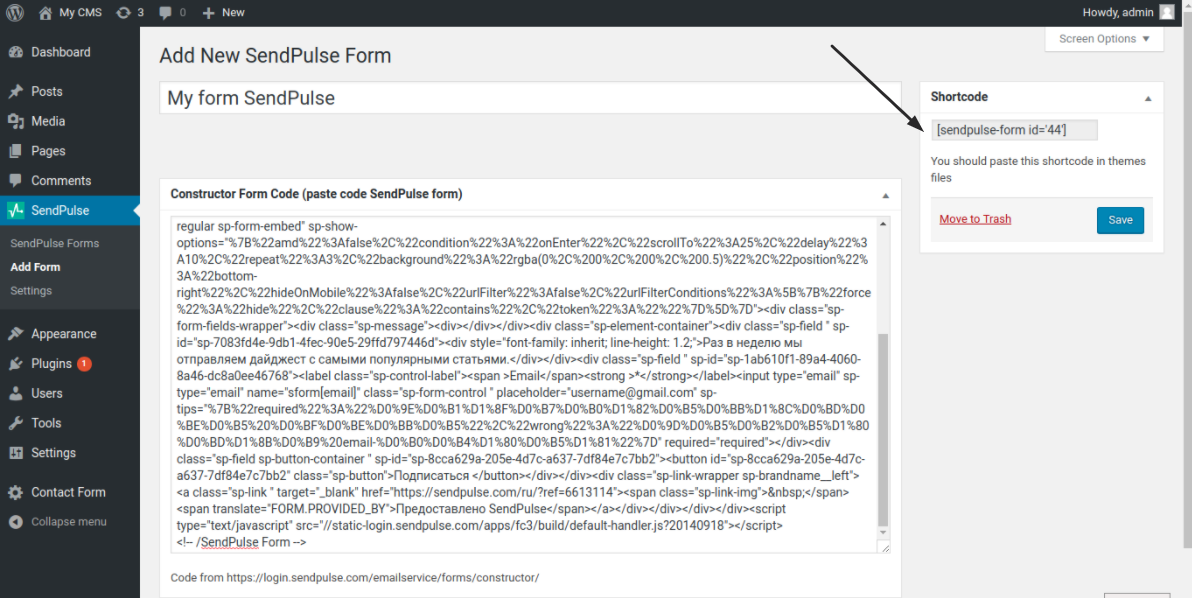Viewport: 1192px width, 598px height.
Task: Click the admin avatar icon
Action: pyautogui.click(x=1167, y=12)
